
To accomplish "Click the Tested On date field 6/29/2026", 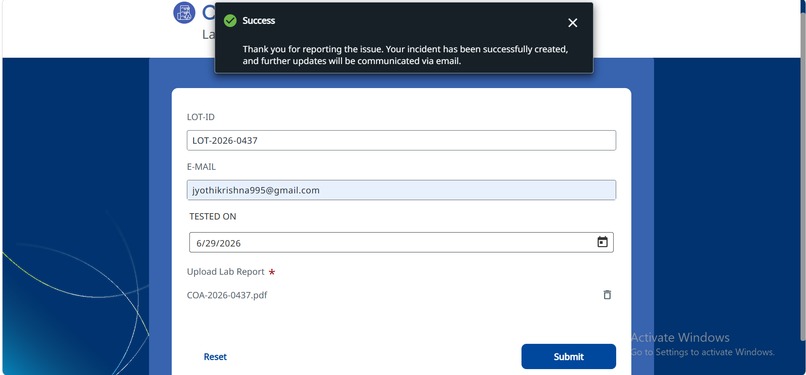I will (401, 242).
